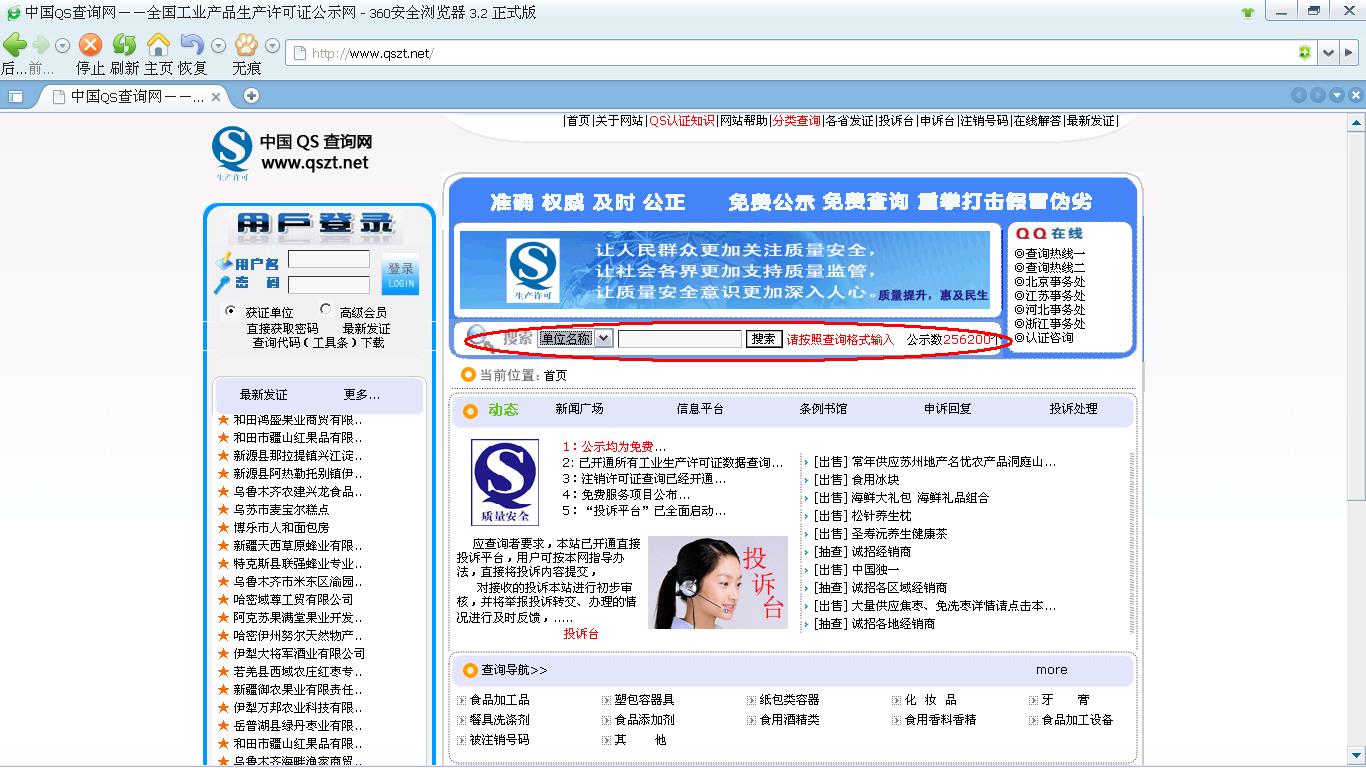This screenshot has height=768, width=1366.
Task: Stop page loading with red X icon
Action: (x=91, y=45)
